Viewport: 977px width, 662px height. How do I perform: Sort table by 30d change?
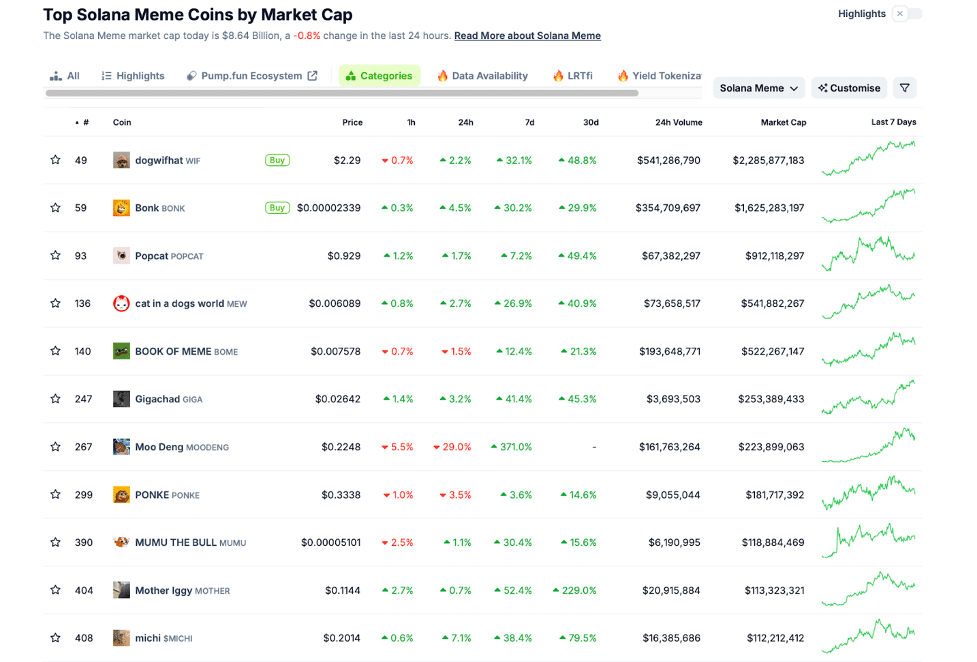click(x=591, y=122)
